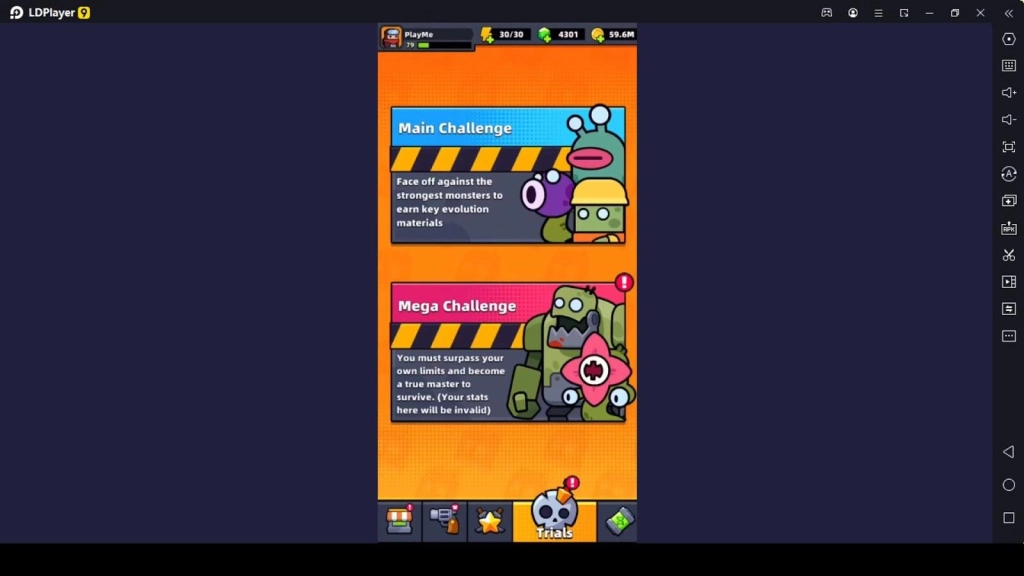Screen dimensions: 1024x576
Task: Open the Main Challenge banner
Action: tap(507, 175)
